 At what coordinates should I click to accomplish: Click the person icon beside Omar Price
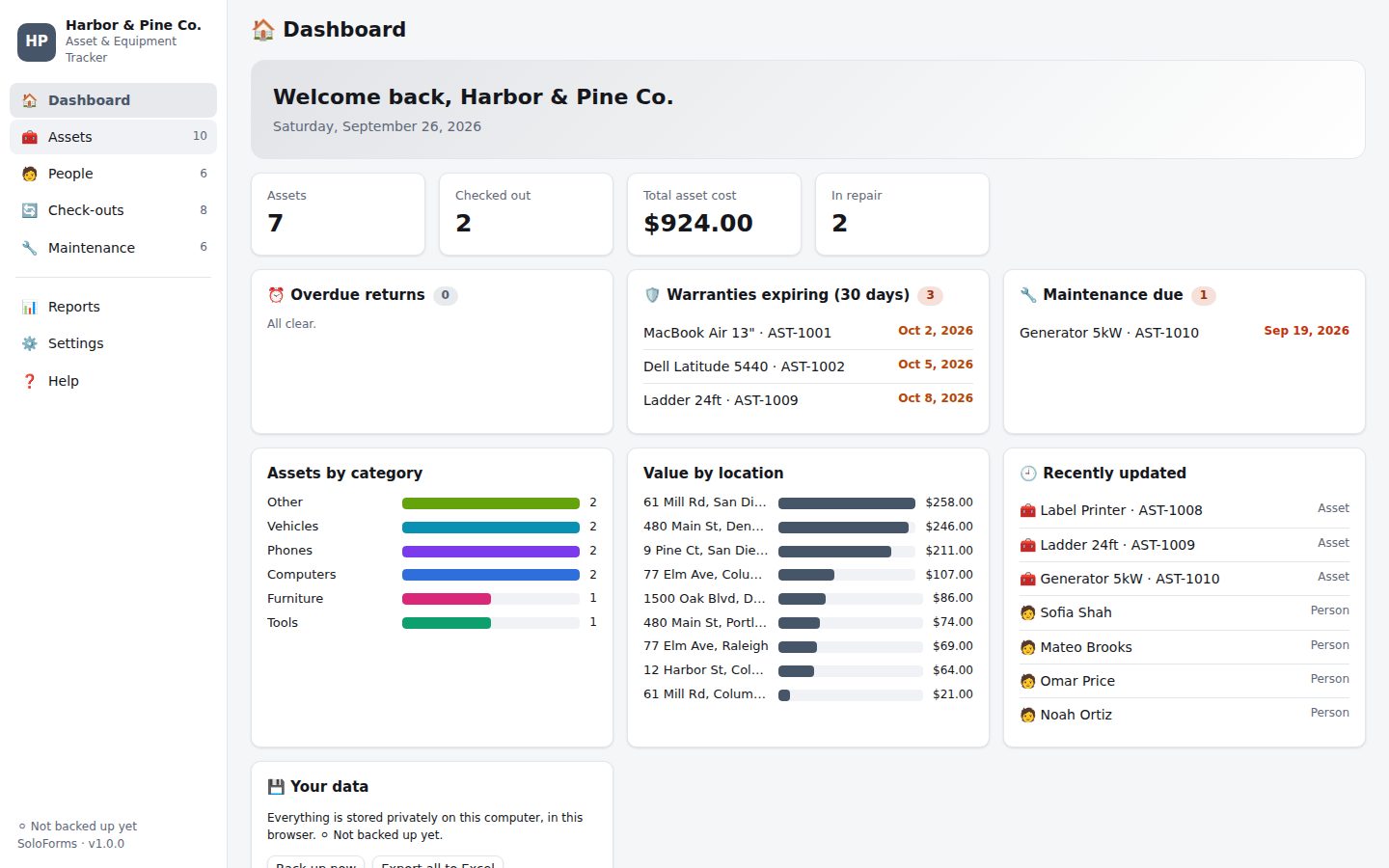1027,681
